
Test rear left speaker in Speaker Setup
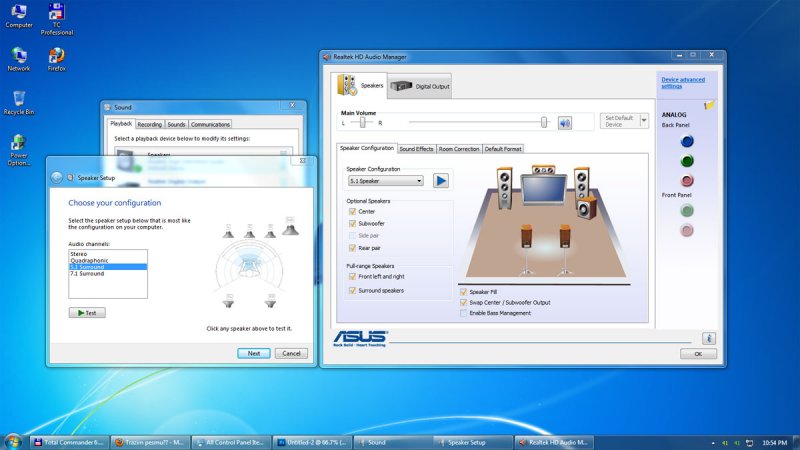coord(229,301)
